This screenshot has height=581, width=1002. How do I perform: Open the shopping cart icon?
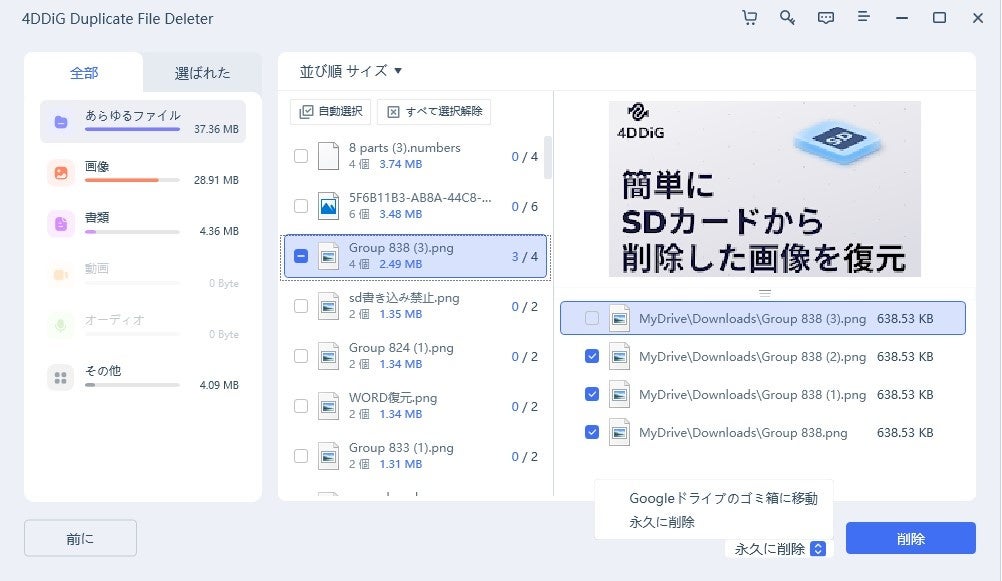(x=750, y=18)
